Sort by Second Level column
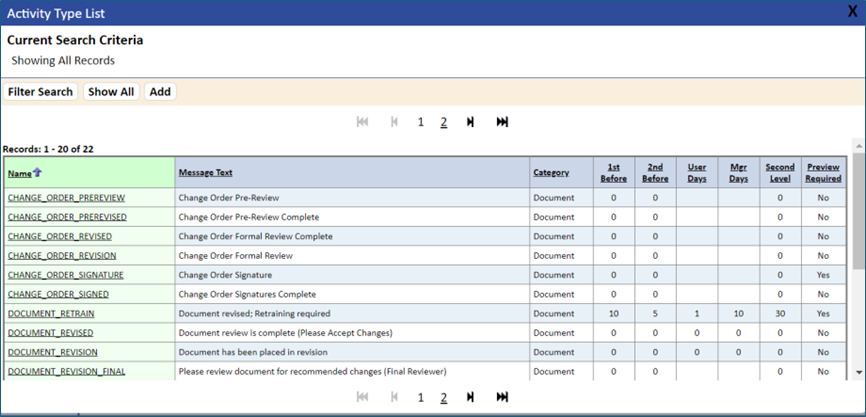866x417 pixels. point(780,173)
